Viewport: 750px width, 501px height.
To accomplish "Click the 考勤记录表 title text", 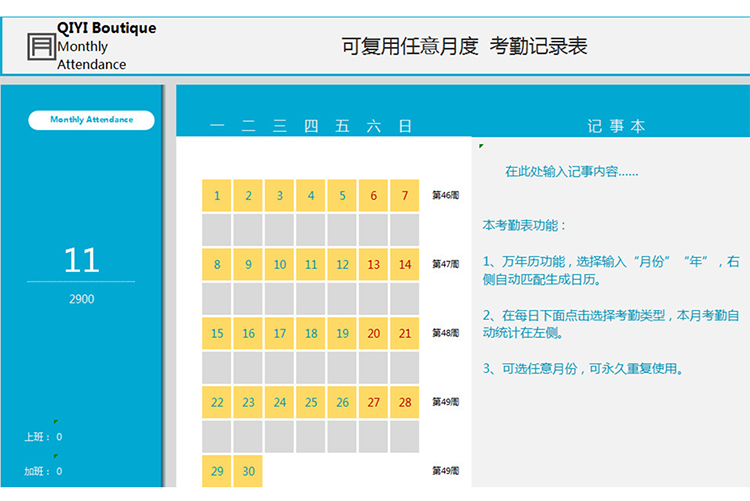I will coord(538,46).
